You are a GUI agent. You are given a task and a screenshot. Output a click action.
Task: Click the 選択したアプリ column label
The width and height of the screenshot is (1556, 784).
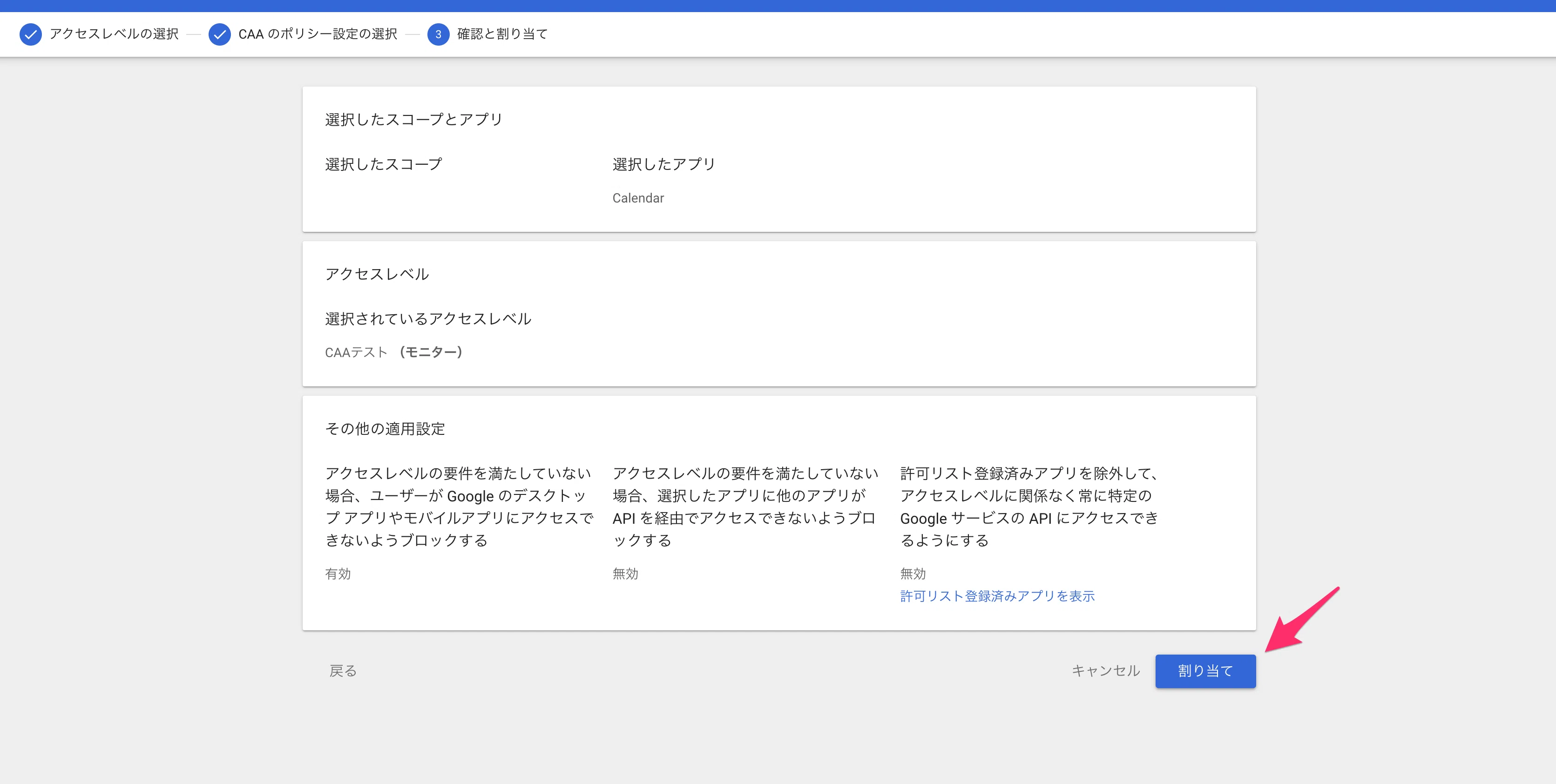(x=664, y=164)
